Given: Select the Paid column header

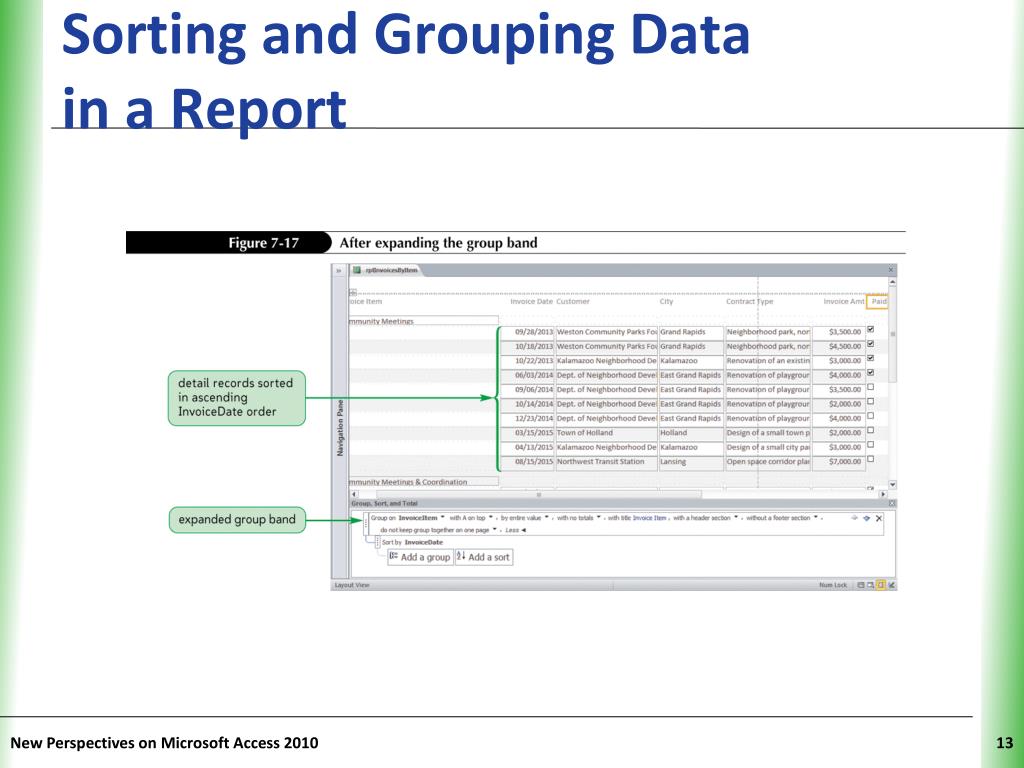Looking at the screenshot, I should point(879,302).
